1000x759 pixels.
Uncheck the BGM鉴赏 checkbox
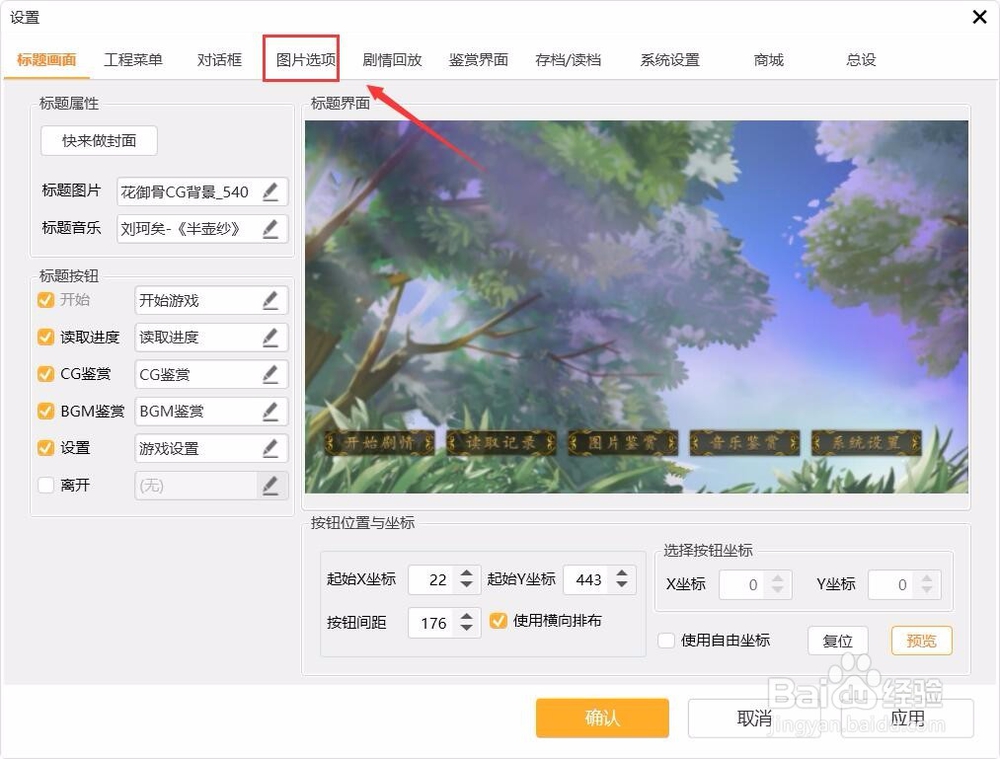[x=46, y=411]
